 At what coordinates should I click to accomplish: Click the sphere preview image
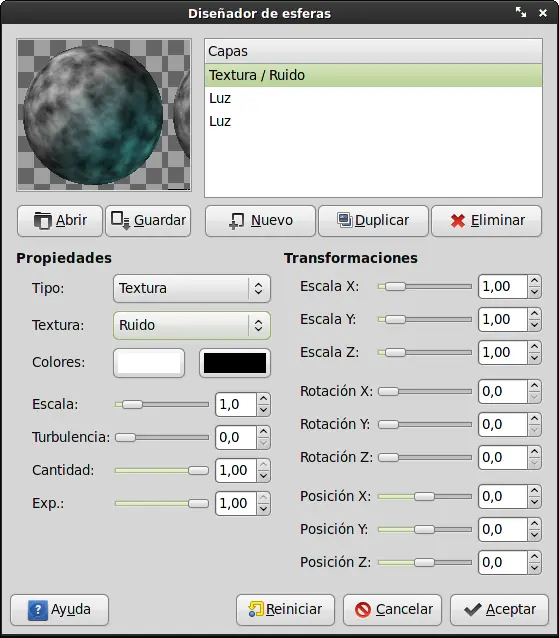click(104, 115)
